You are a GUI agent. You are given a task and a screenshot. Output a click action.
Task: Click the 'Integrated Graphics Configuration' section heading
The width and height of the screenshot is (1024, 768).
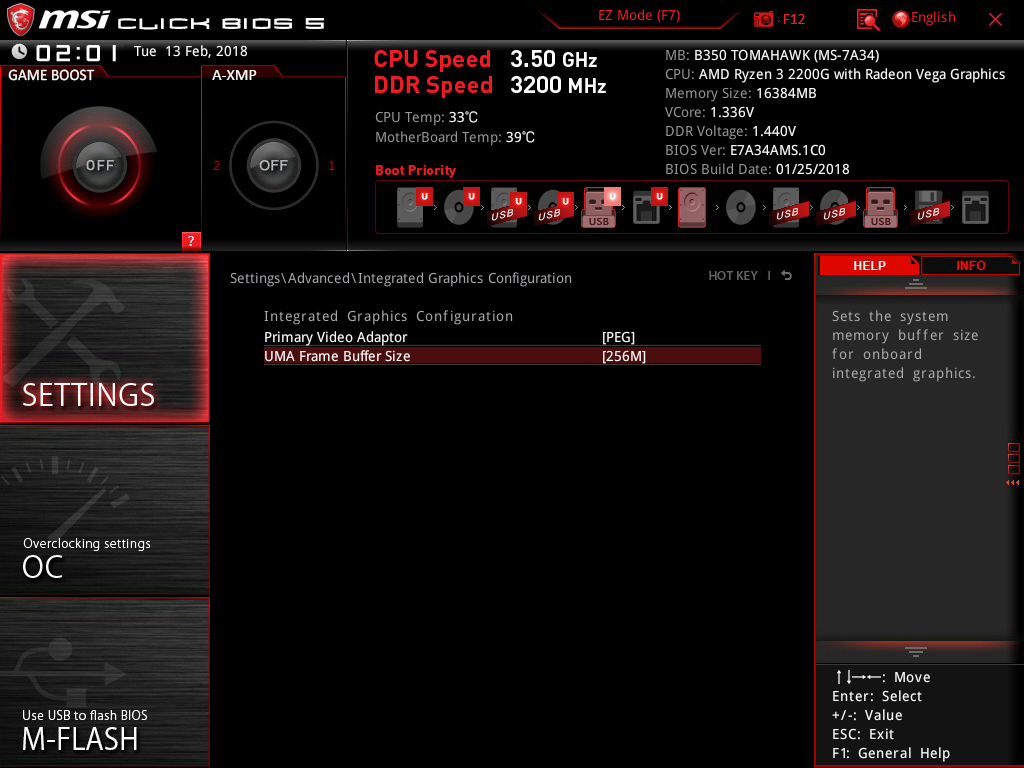(x=389, y=316)
